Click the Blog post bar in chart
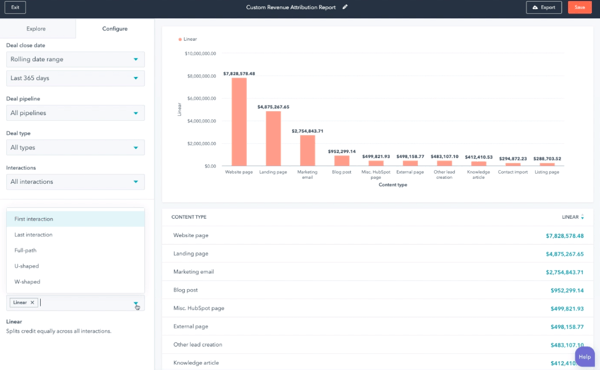Screen dimensions: 600x370 click(342, 161)
